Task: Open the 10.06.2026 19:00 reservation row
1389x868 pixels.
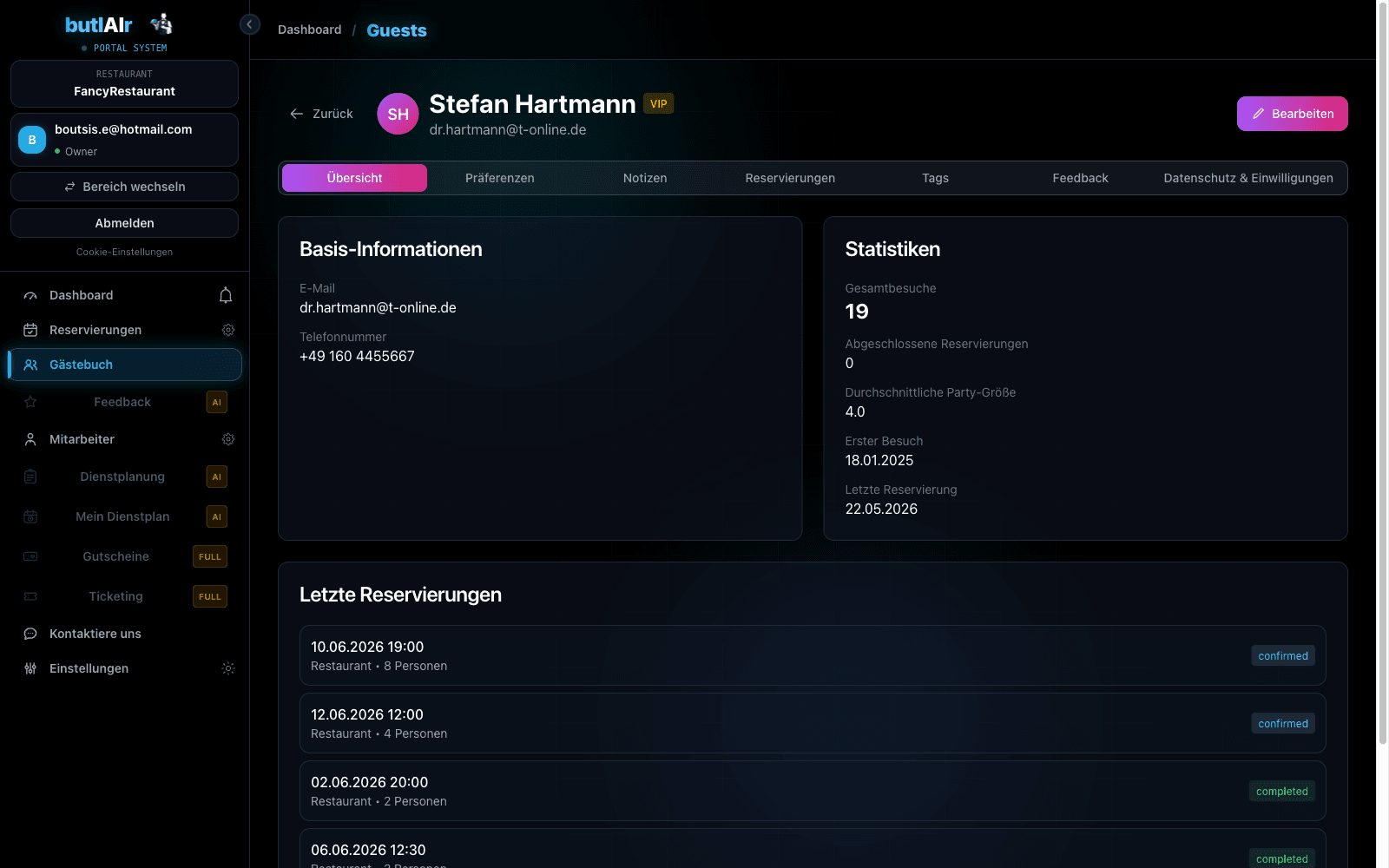Action: pos(813,655)
